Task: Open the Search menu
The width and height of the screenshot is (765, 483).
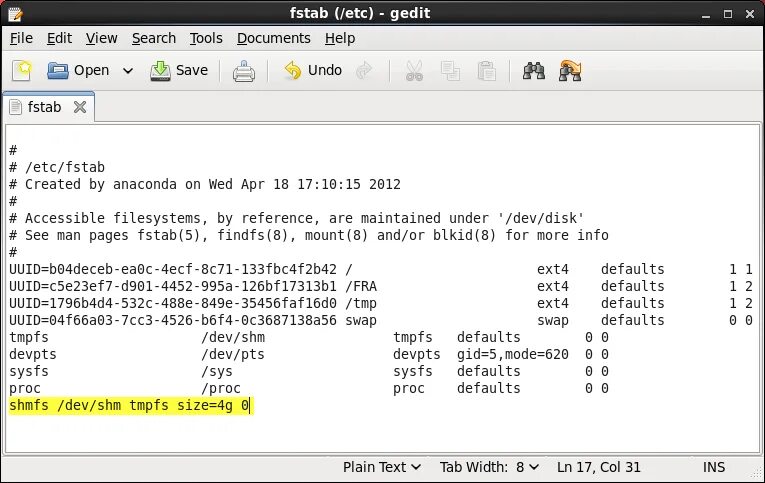Action: tap(154, 38)
